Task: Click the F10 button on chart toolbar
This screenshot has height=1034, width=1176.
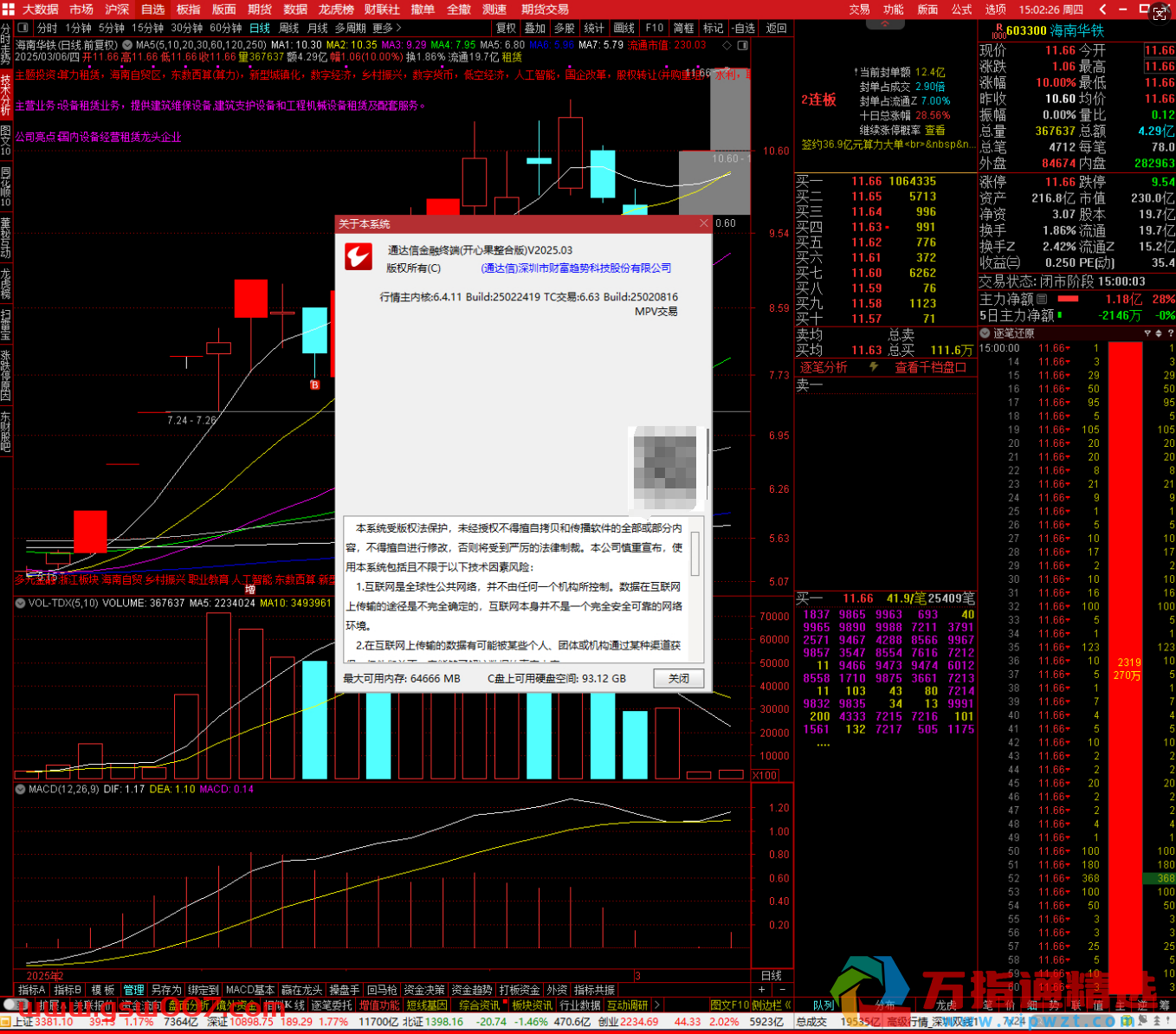Action: point(655,29)
